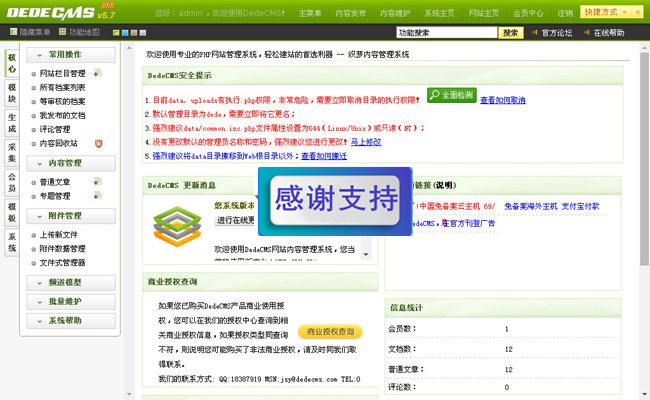Switch to blue theme color swatch
Viewport: 650px width, 400px height.
[125, 33]
